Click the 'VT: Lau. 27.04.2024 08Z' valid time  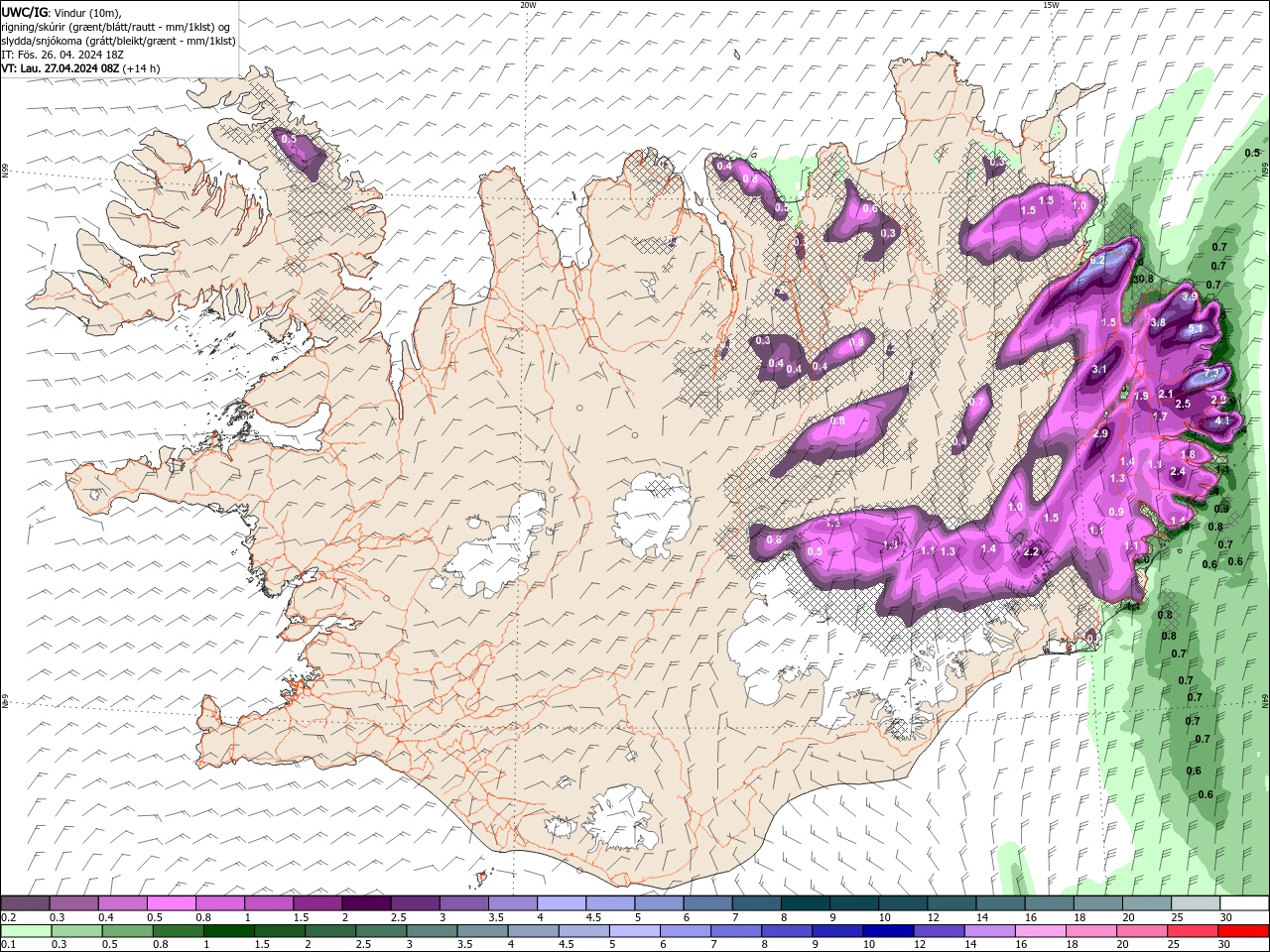pyautogui.click(x=61, y=68)
